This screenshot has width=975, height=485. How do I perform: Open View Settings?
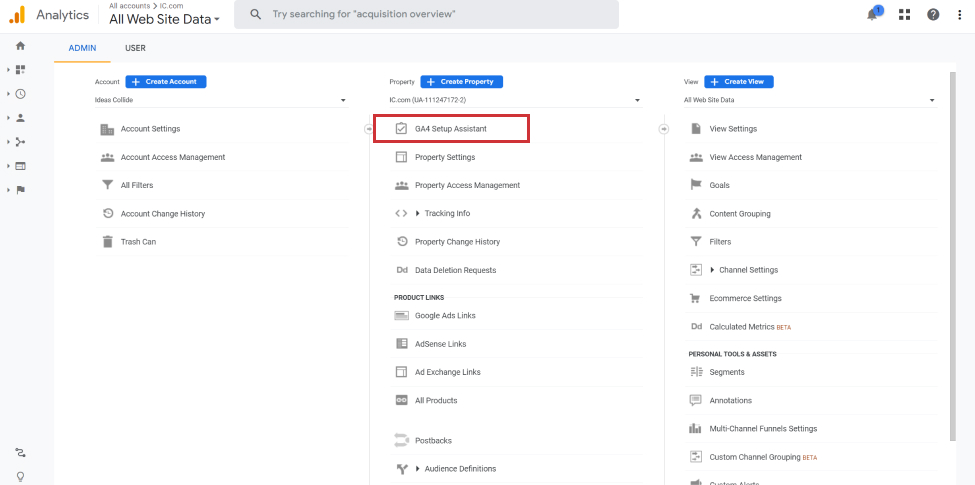pos(733,129)
